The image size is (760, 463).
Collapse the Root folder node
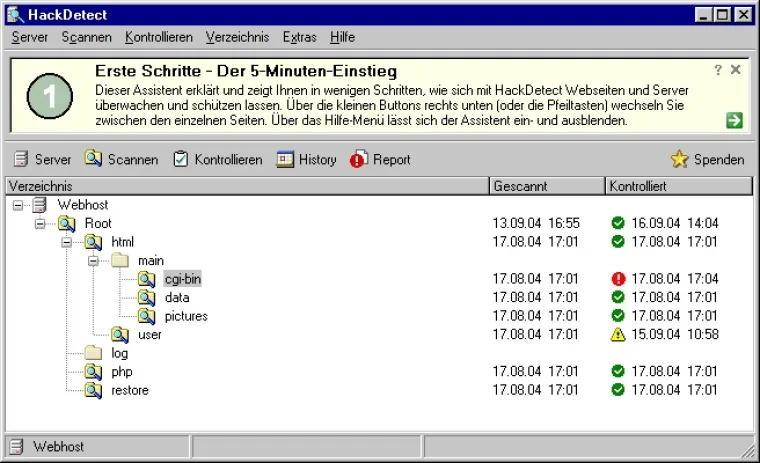click(x=41, y=223)
